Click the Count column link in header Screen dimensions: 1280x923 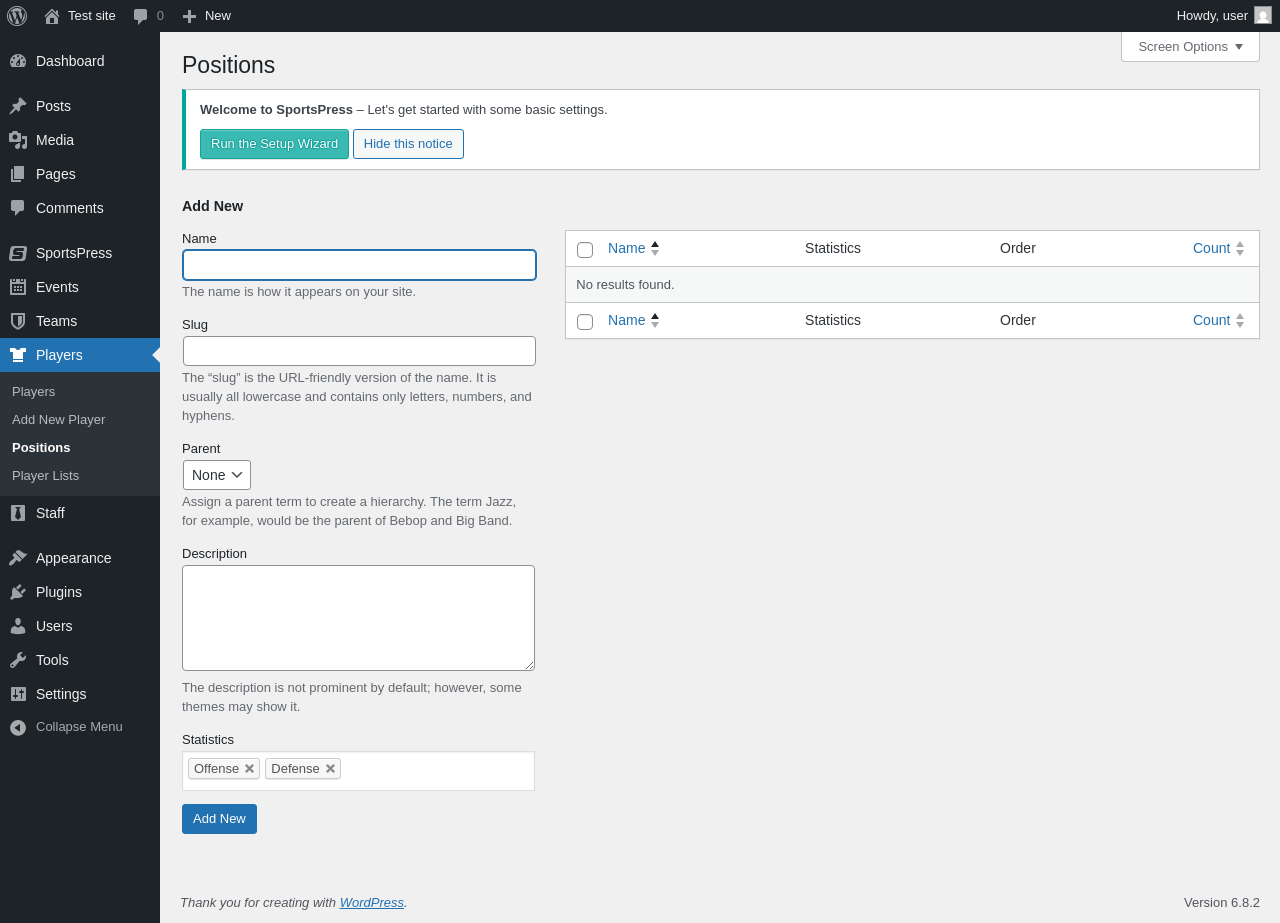coord(1211,248)
